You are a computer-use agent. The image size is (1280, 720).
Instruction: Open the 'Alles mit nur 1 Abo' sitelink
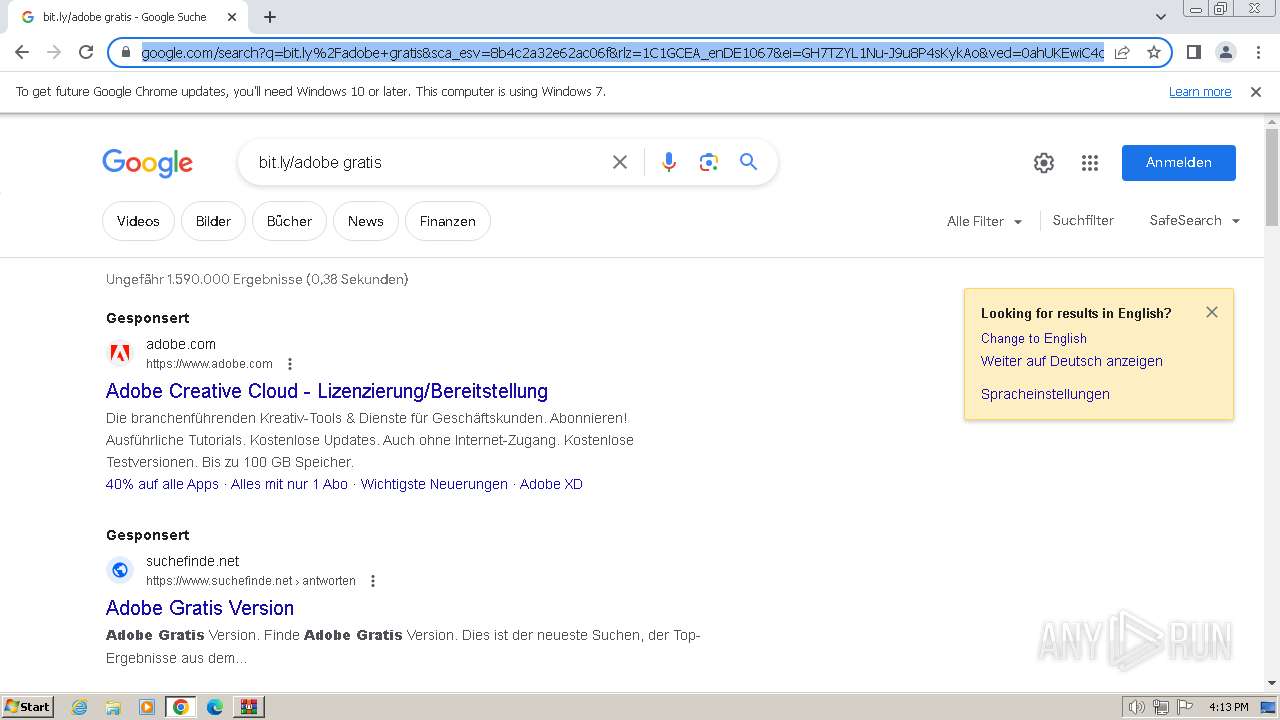point(289,484)
